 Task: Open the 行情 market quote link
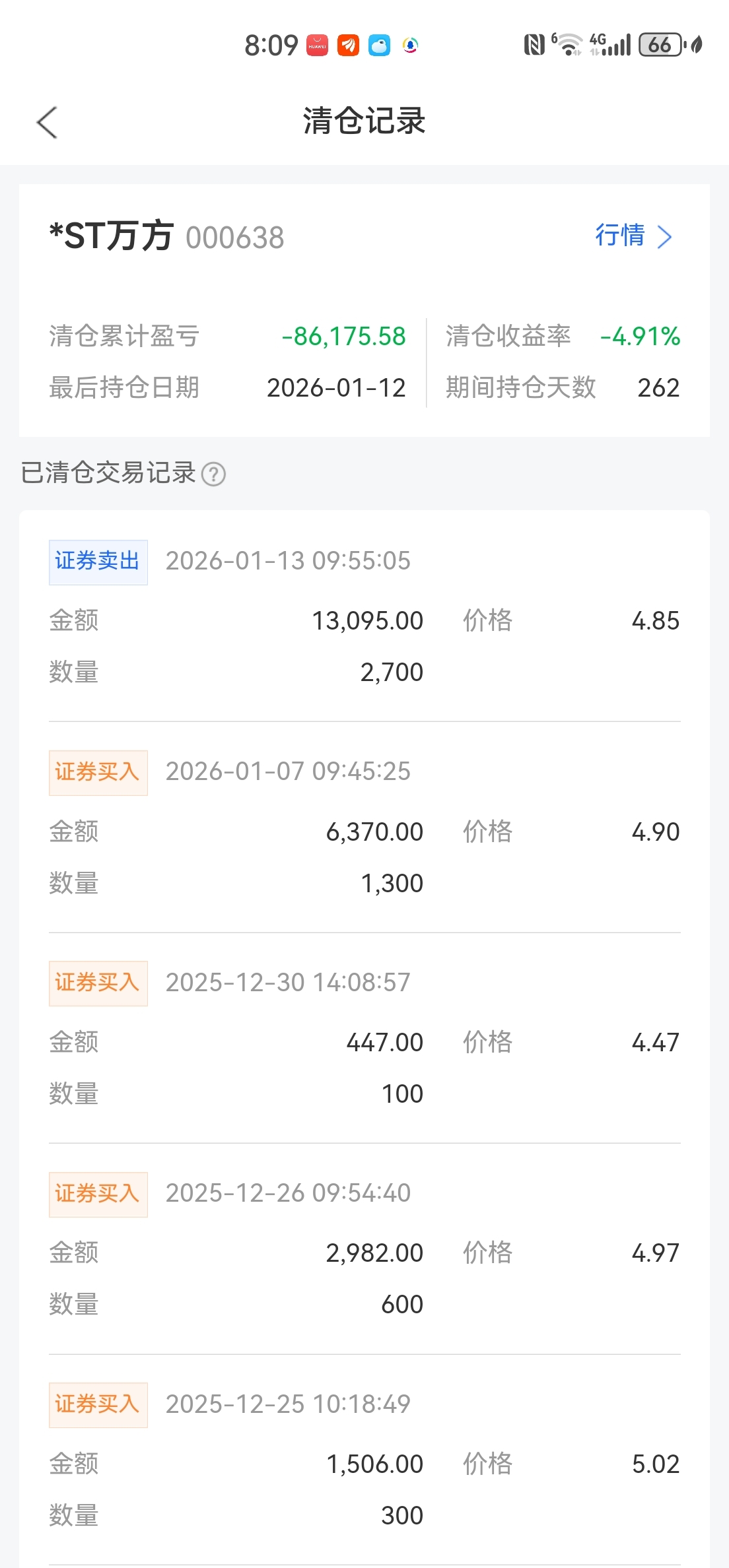pos(619,236)
